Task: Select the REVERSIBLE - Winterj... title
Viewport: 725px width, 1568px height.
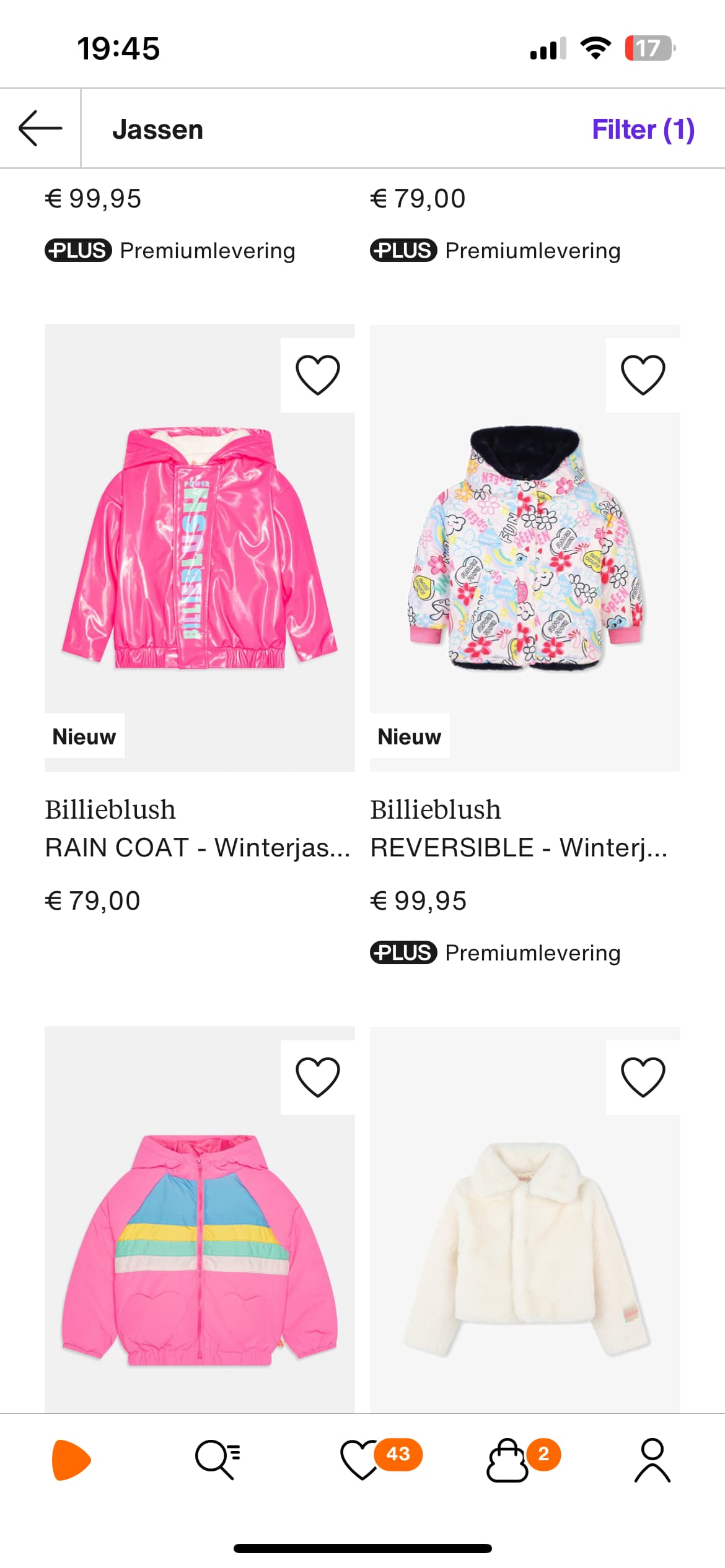Action: tap(519, 847)
